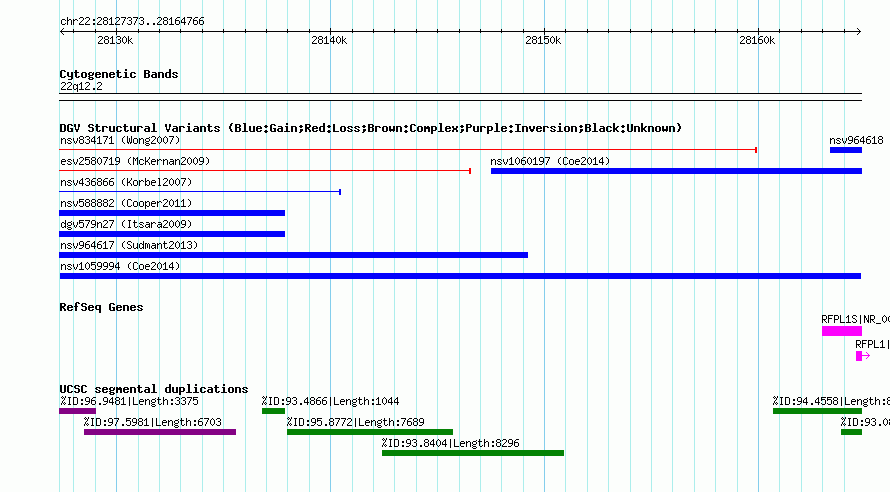The width and height of the screenshot is (890, 492).
Task: Click the 28160k ruler tick label
Action: 757,40
